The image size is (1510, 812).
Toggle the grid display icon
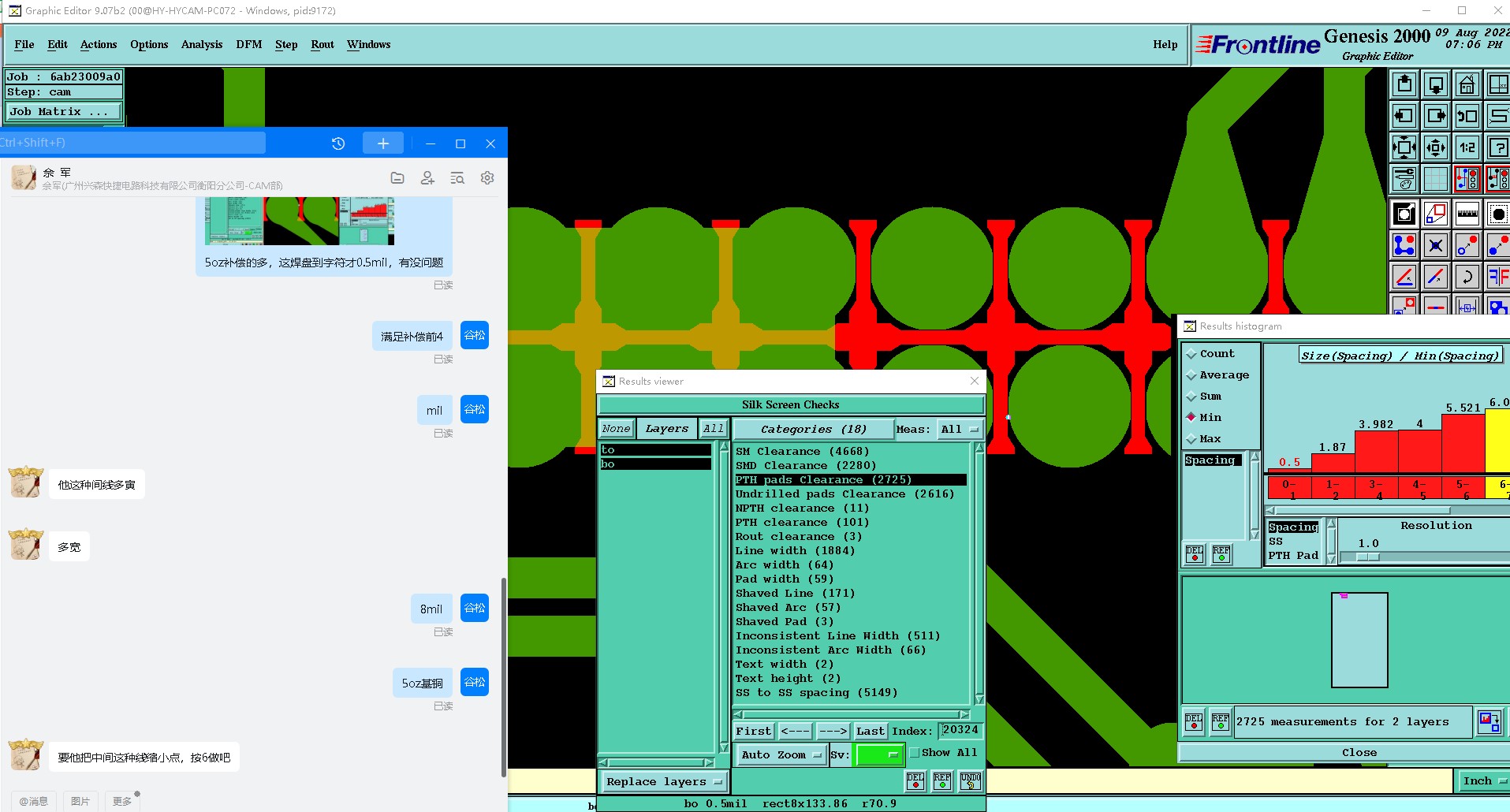(1435, 179)
